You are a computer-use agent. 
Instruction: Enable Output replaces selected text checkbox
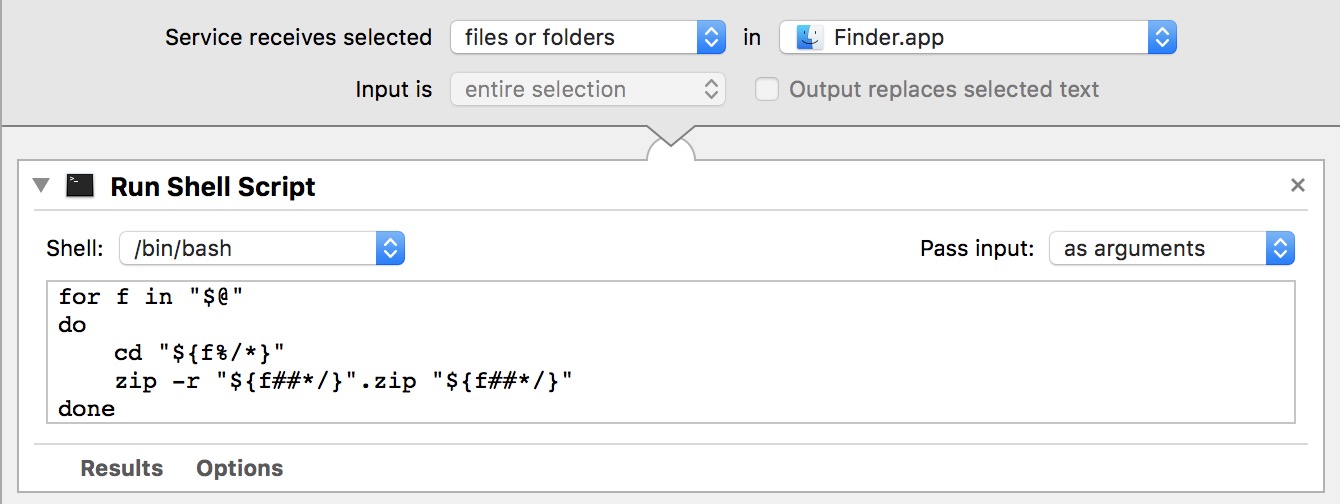pos(767,90)
